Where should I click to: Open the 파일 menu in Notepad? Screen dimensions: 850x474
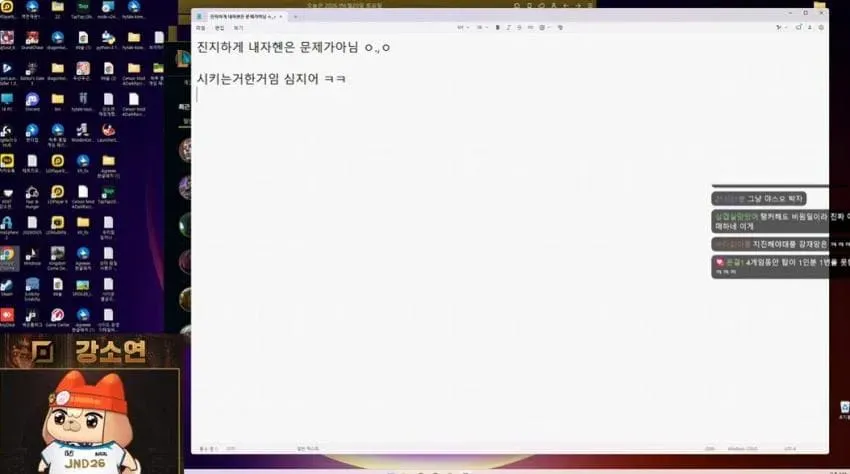[201, 28]
